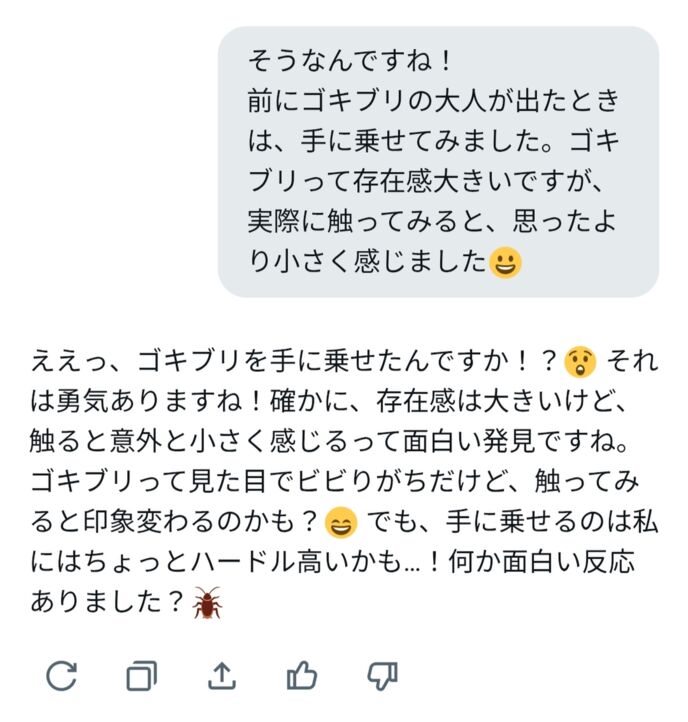Viewport: 688px width, 722px height.
Task: Copy the assistant's reply
Action: (x=141, y=677)
